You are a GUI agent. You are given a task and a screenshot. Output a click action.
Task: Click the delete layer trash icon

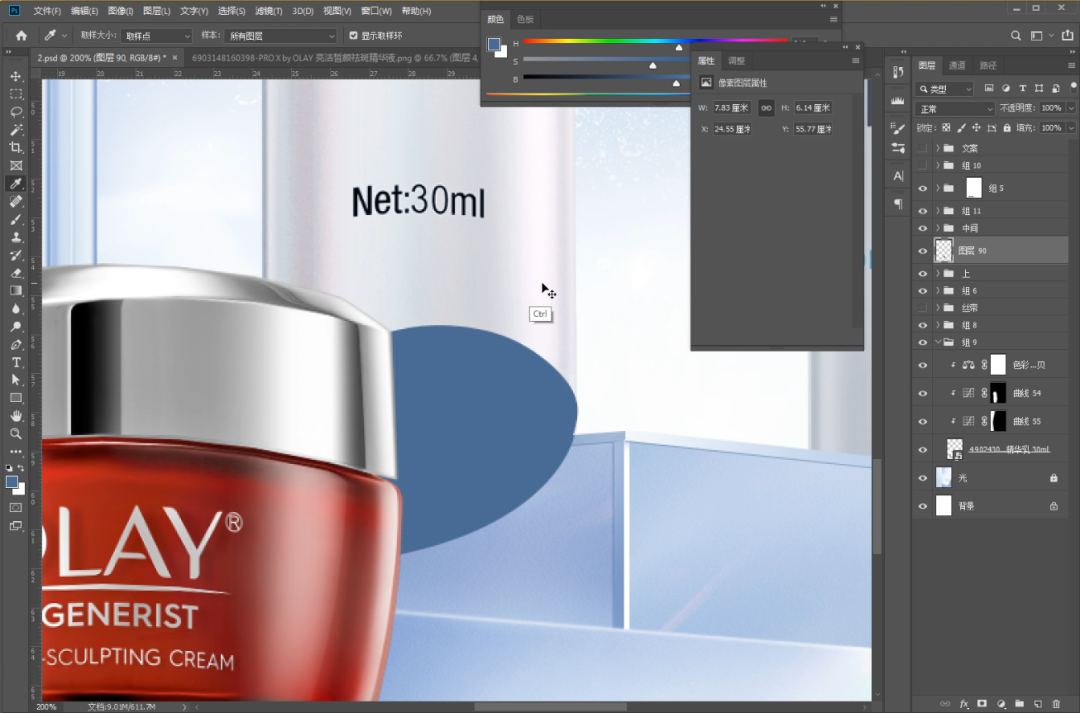coord(1057,704)
